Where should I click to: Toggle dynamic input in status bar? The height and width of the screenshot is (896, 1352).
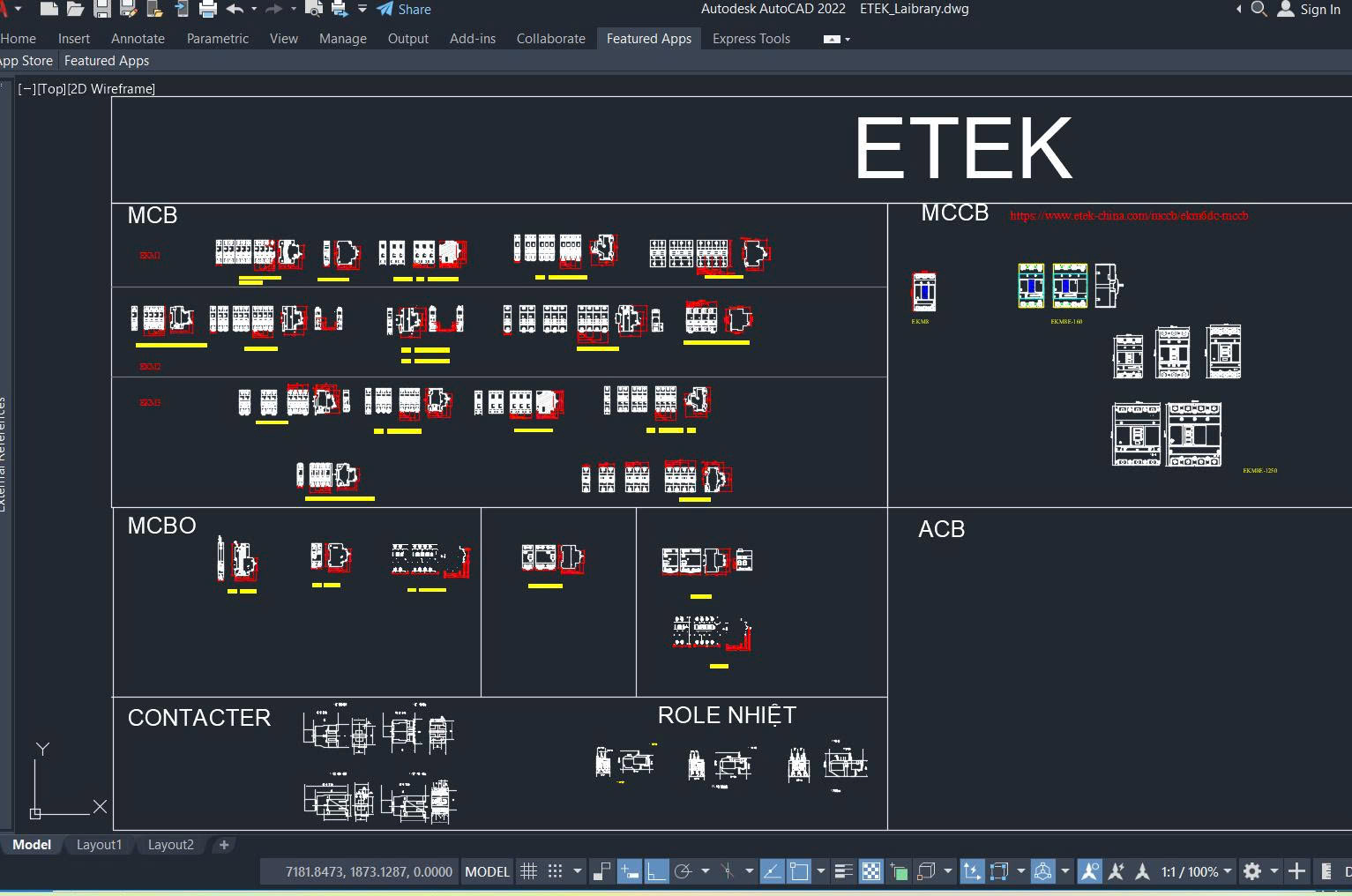pos(629,871)
